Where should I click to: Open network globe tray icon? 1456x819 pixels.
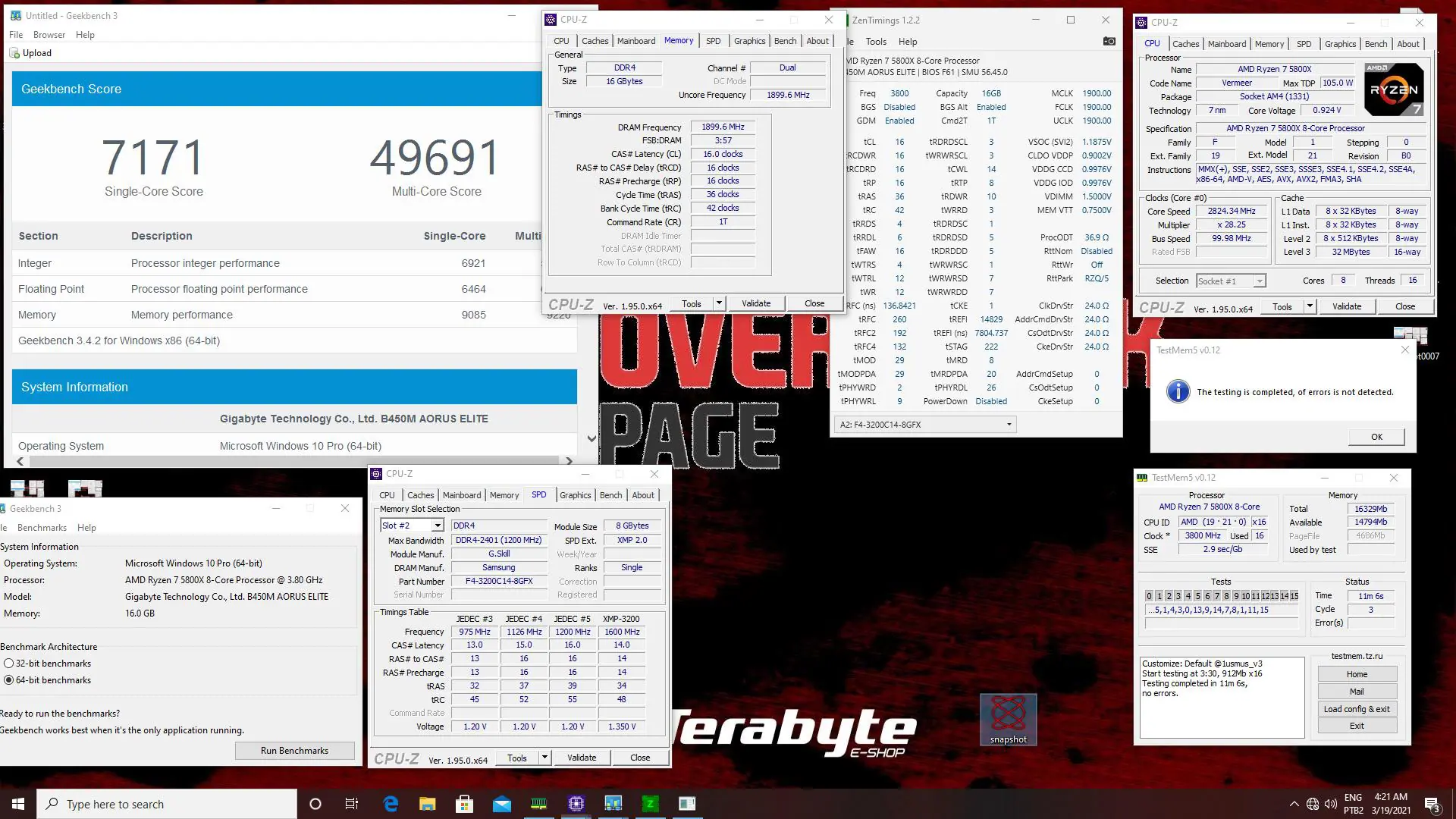pos(1313,804)
